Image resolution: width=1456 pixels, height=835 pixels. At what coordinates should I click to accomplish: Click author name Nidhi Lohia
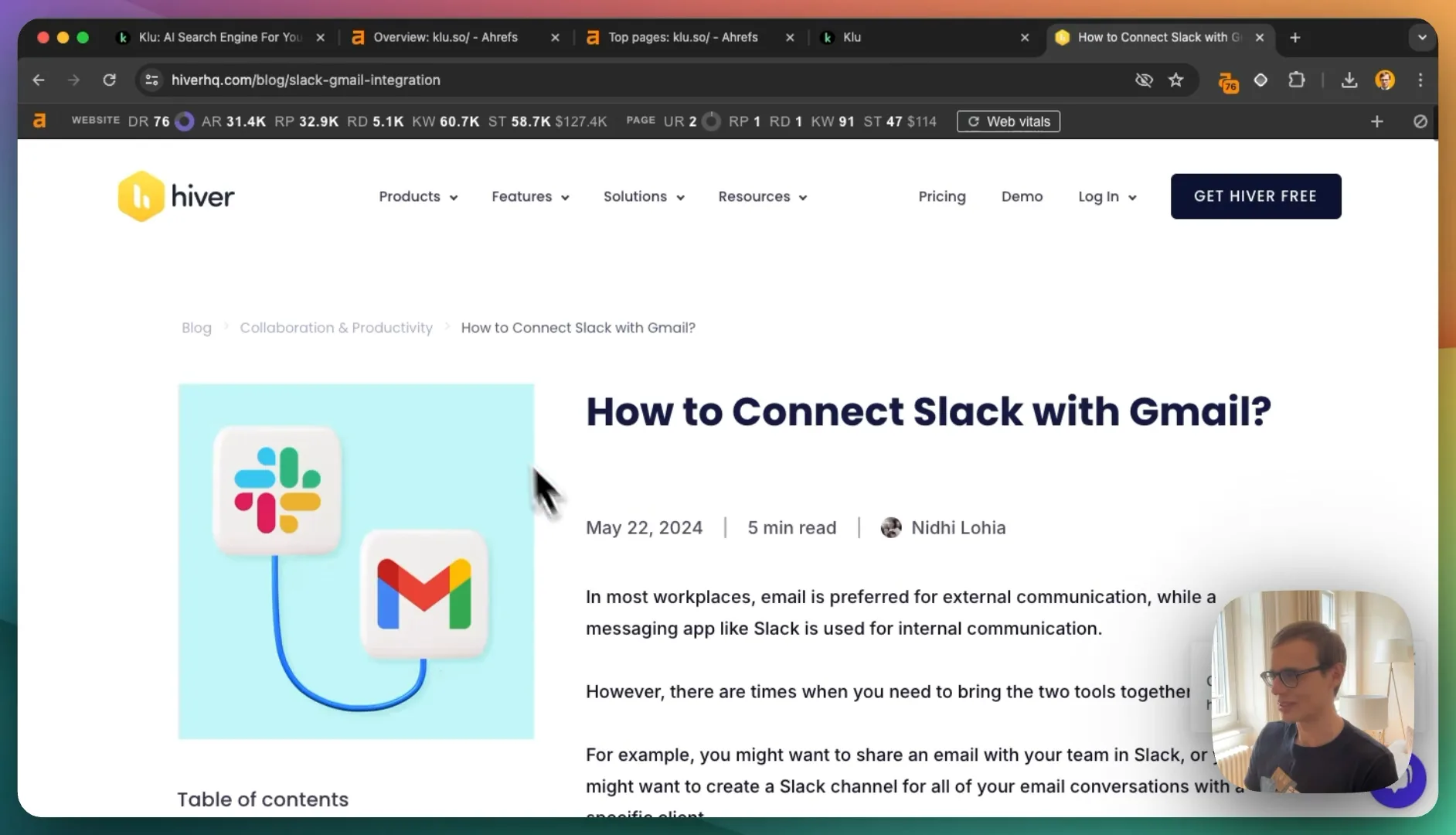[x=958, y=528]
